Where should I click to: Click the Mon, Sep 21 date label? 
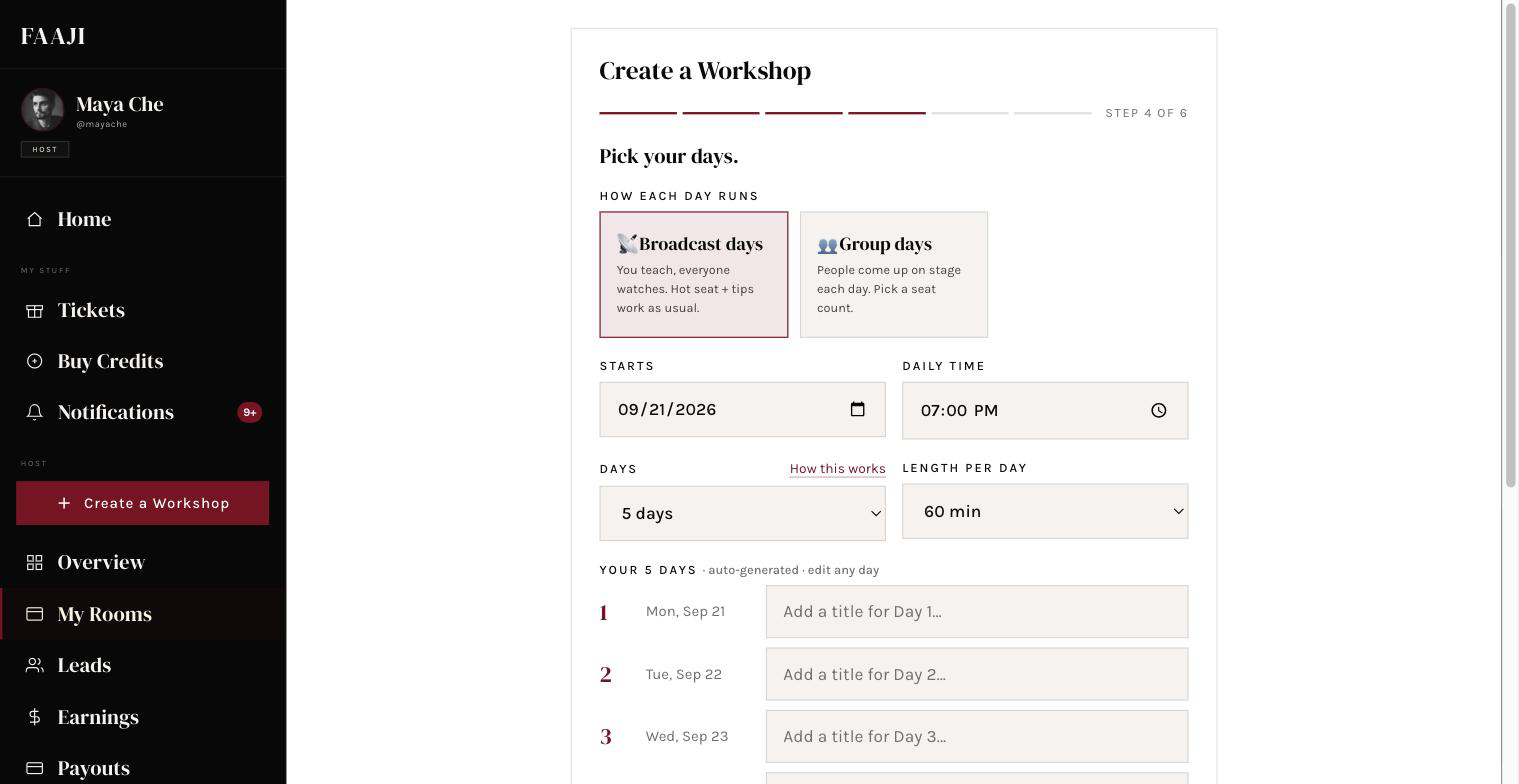click(x=685, y=611)
